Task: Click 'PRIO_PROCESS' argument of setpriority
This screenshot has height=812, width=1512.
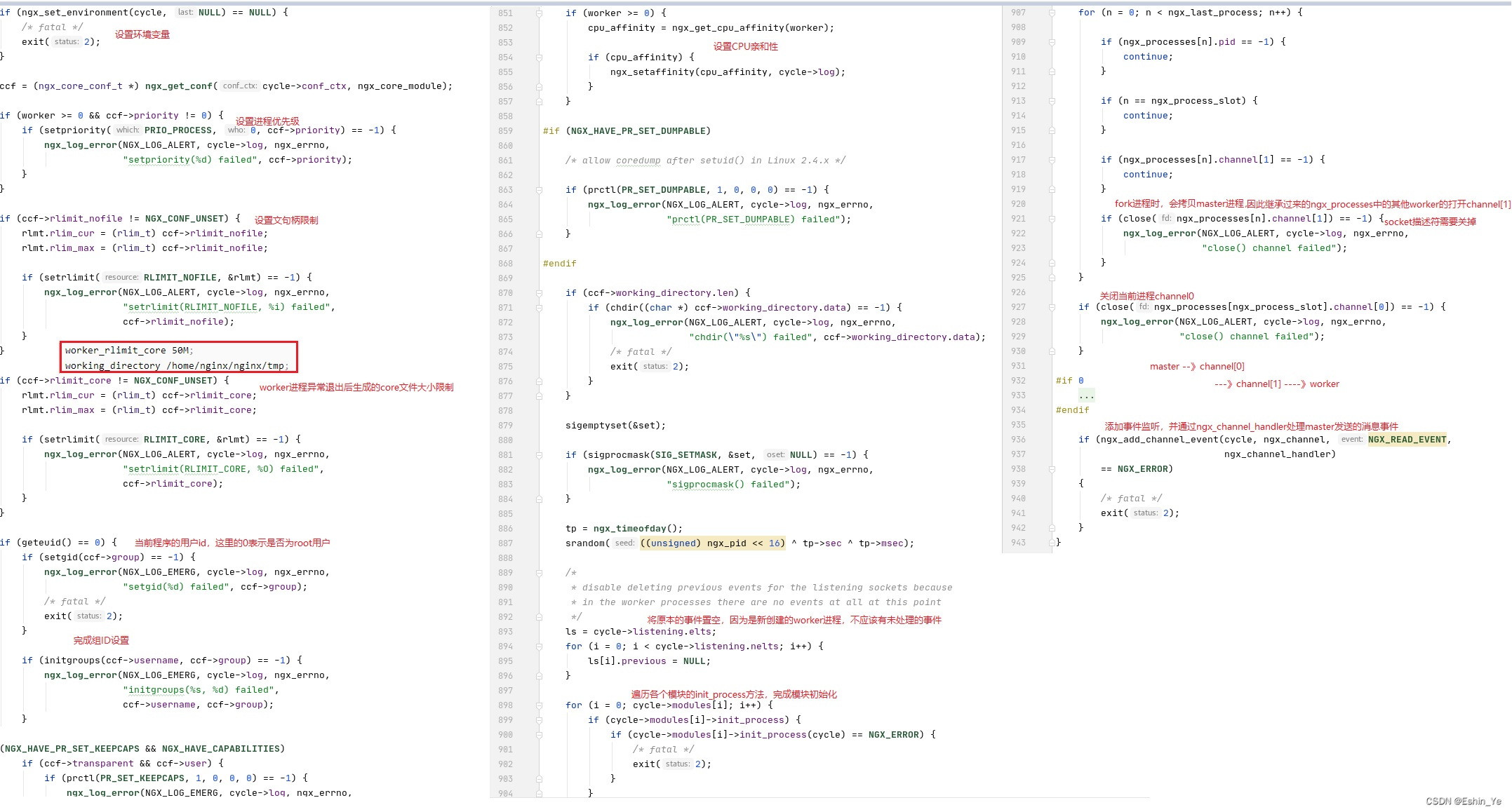Action: coord(178,130)
